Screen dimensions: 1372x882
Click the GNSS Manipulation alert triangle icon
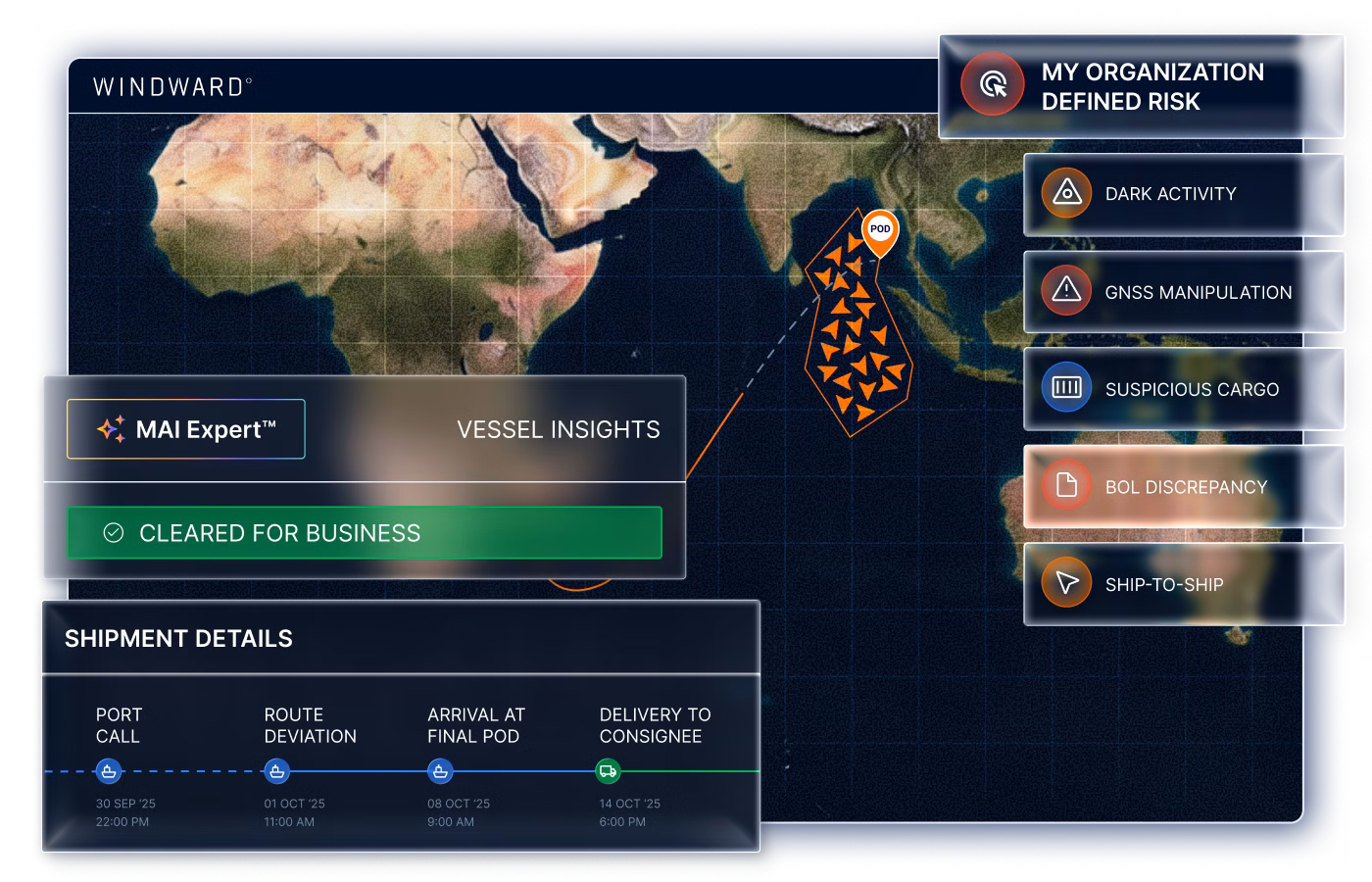(1066, 290)
